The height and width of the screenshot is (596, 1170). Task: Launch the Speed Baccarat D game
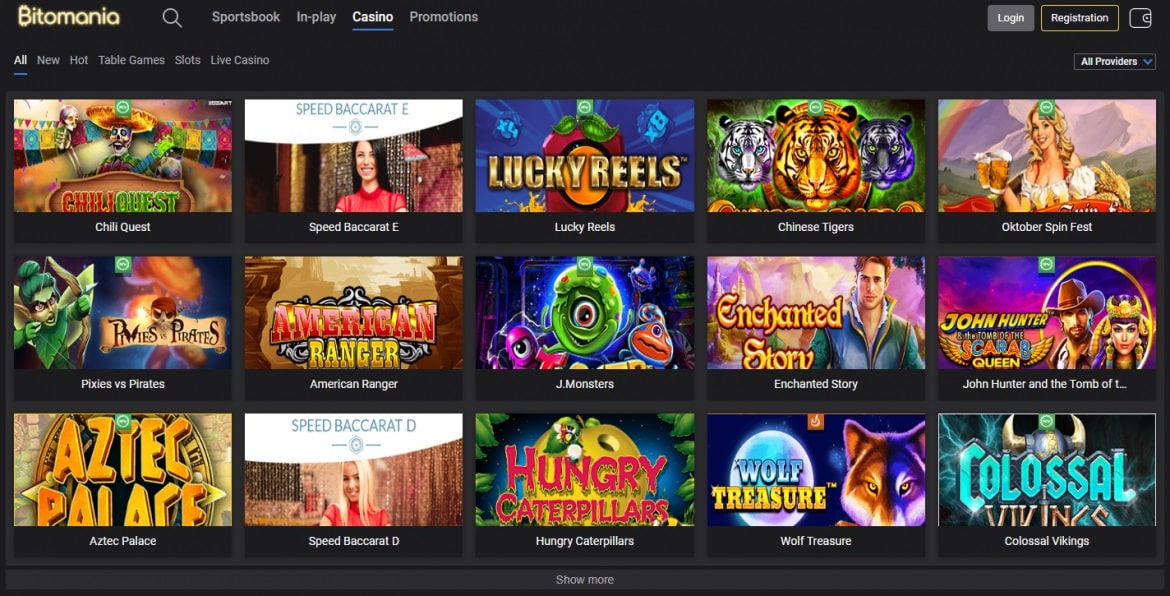click(353, 470)
